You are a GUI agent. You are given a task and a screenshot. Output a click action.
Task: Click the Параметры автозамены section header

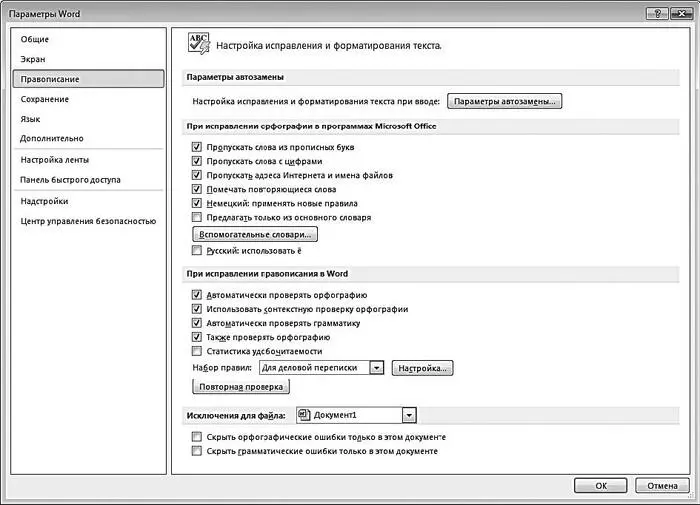tap(235, 77)
